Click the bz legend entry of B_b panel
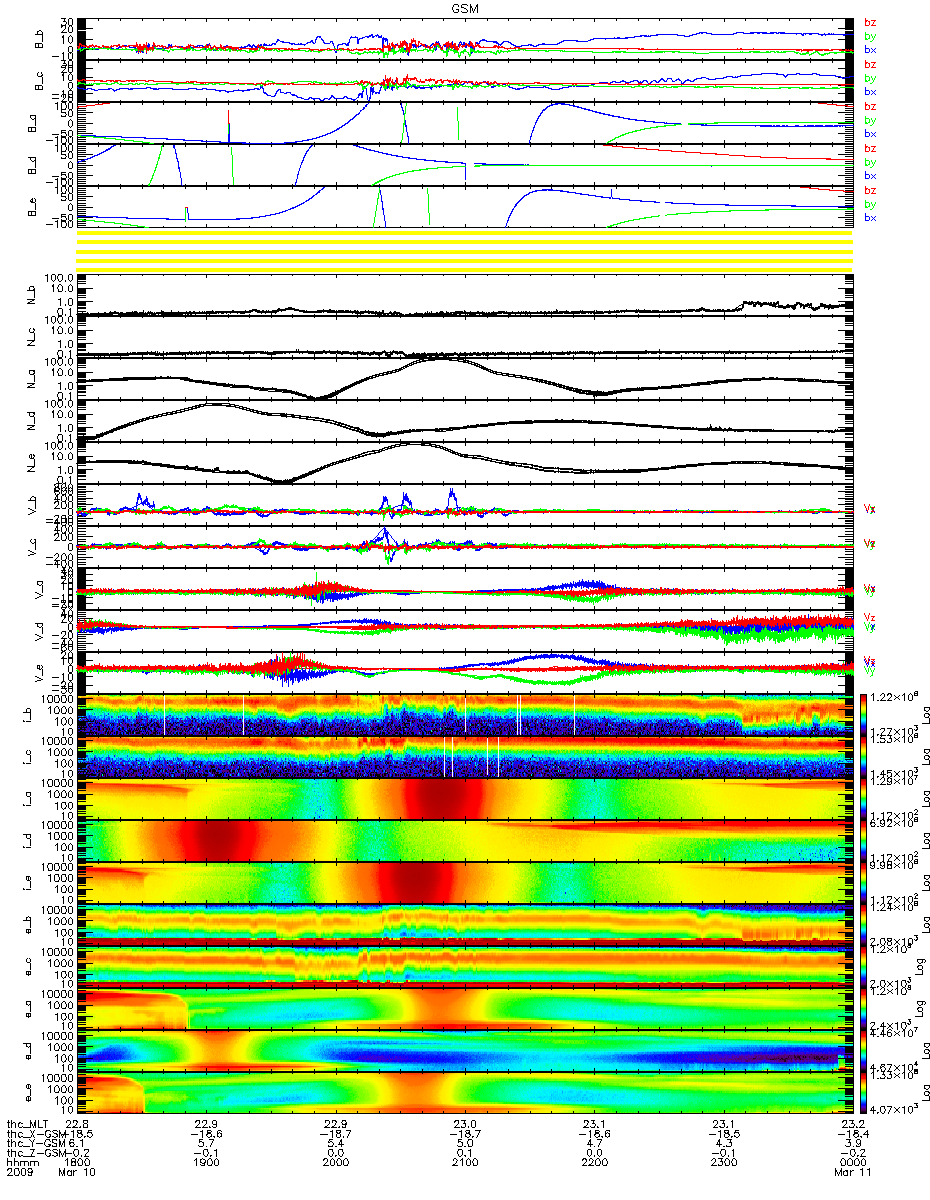The width and height of the screenshot is (930, 1200). pos(870,22)
